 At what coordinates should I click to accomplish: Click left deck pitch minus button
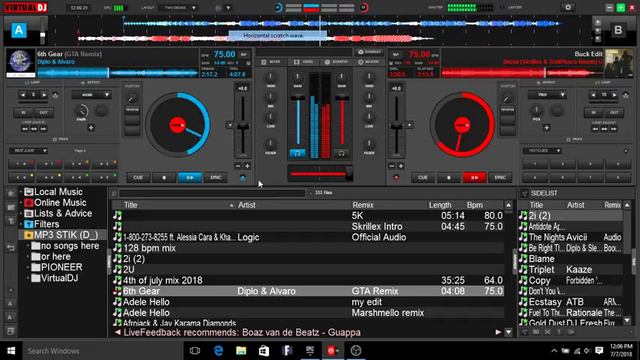click(238, 166)
